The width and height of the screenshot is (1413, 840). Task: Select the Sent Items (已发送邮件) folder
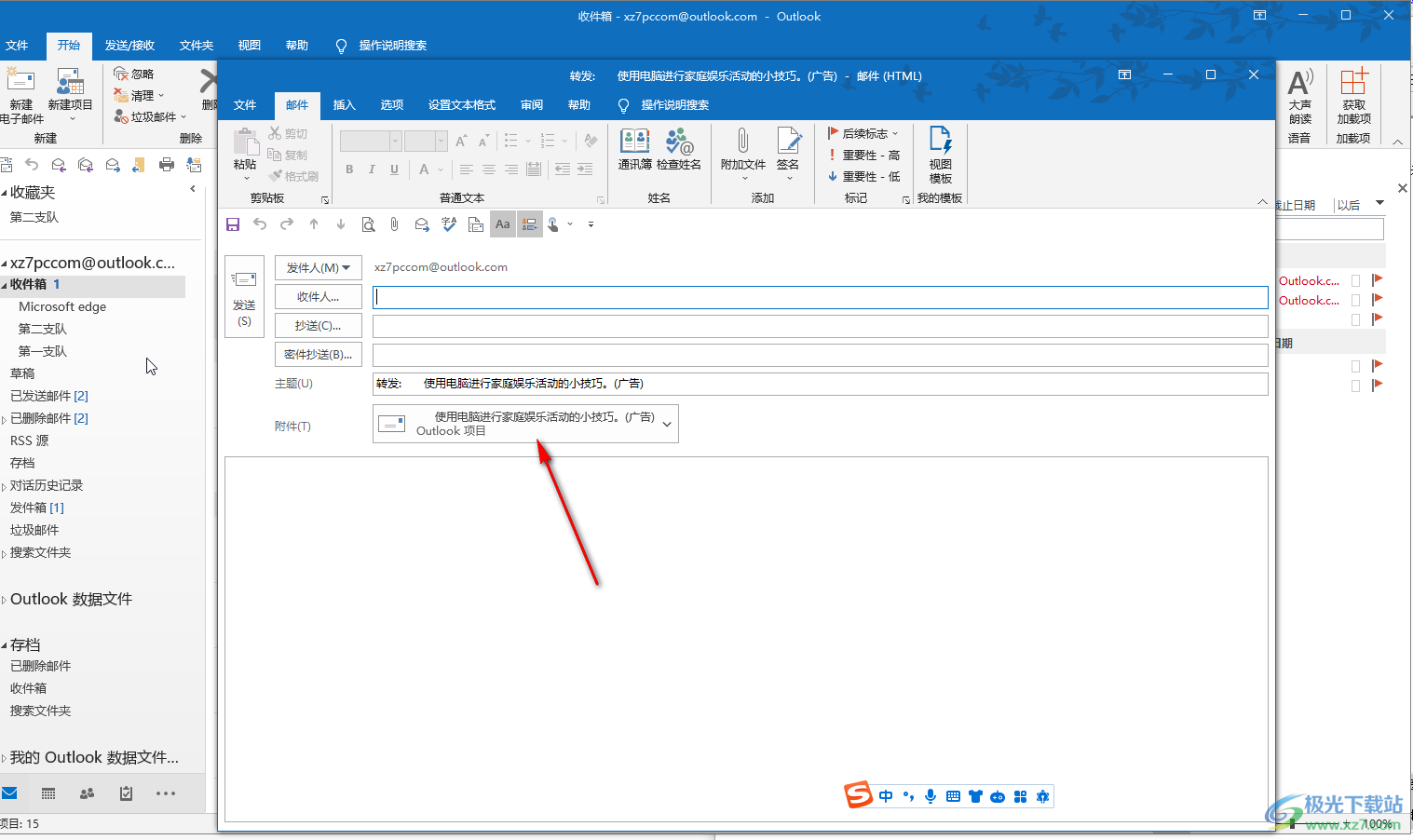pyautogui.click(x=48, y=396)
